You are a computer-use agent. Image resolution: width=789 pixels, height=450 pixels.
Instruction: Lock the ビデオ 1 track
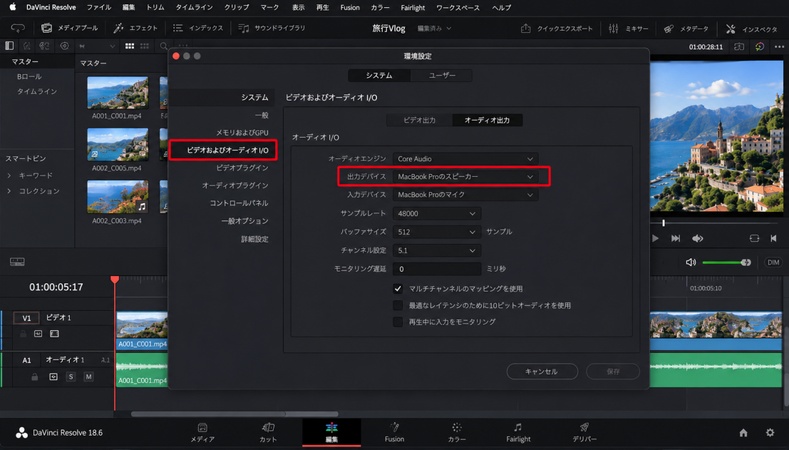(23, 334)
